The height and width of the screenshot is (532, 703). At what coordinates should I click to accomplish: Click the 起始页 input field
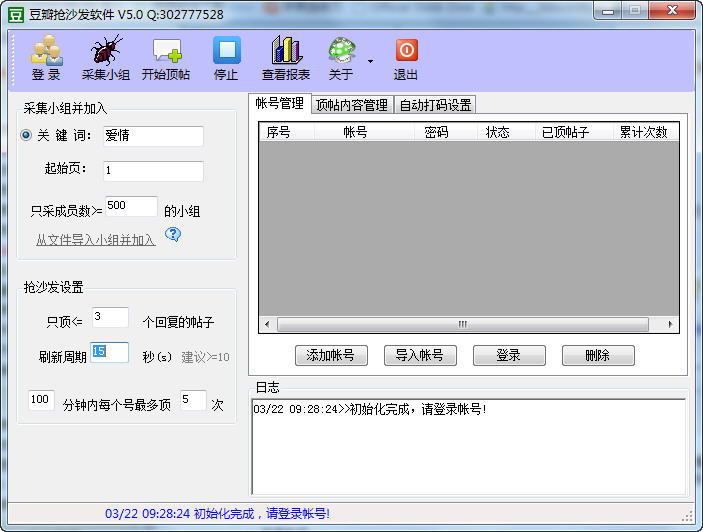[x=153, y=171]
